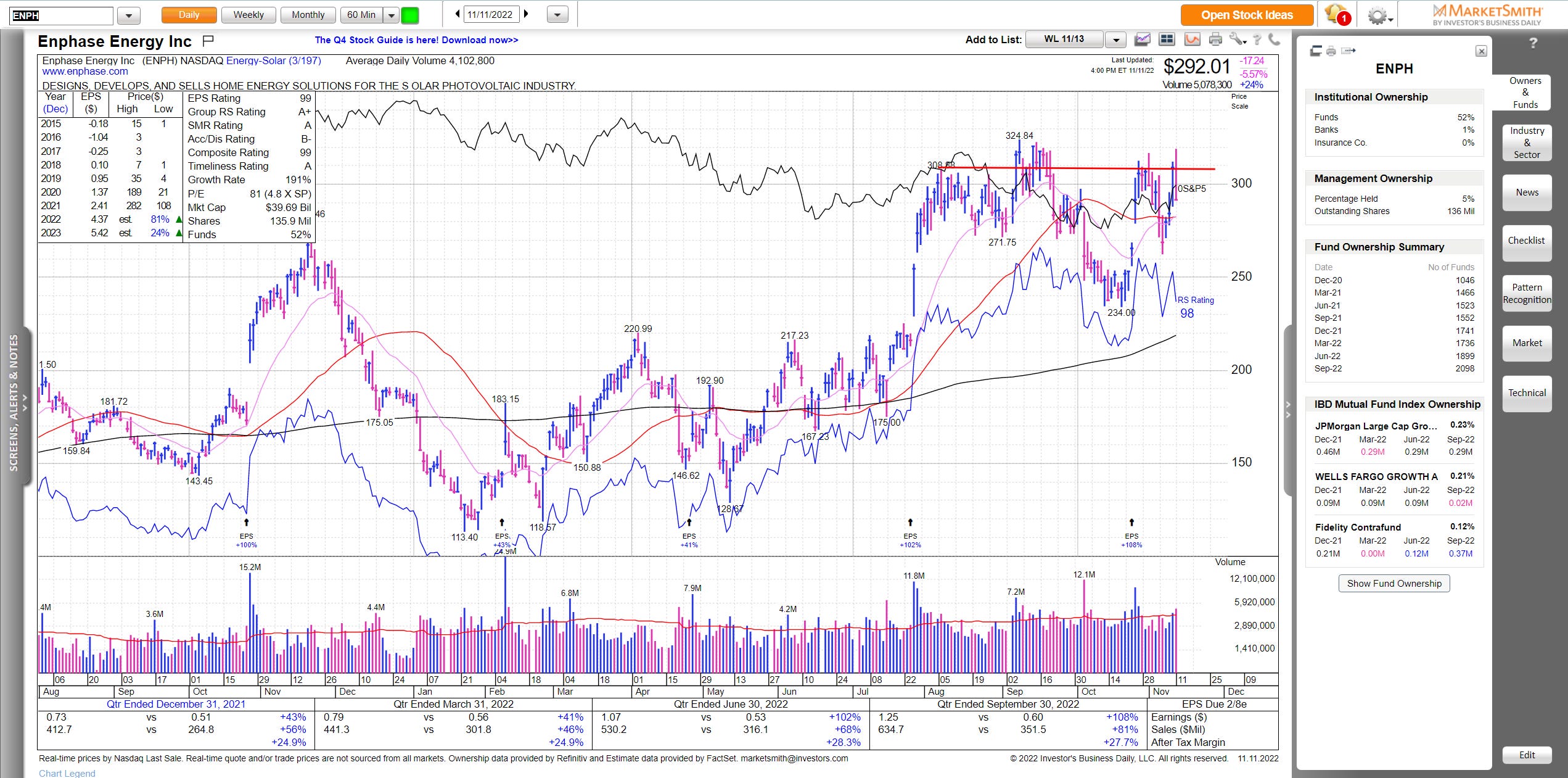
Task: Click the export arrow icon in the ENPH panel
Action: click(x=1348, y=51)
